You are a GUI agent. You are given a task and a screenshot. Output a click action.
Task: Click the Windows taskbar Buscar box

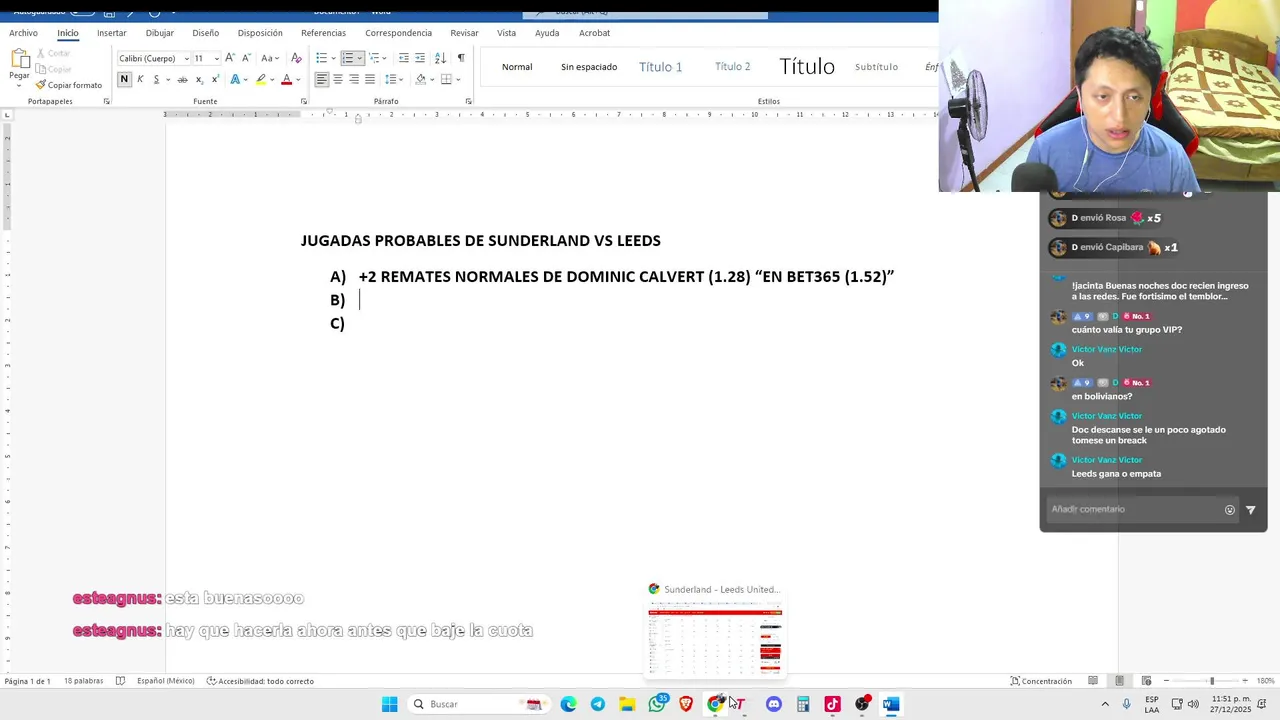(x=478, y=704)
